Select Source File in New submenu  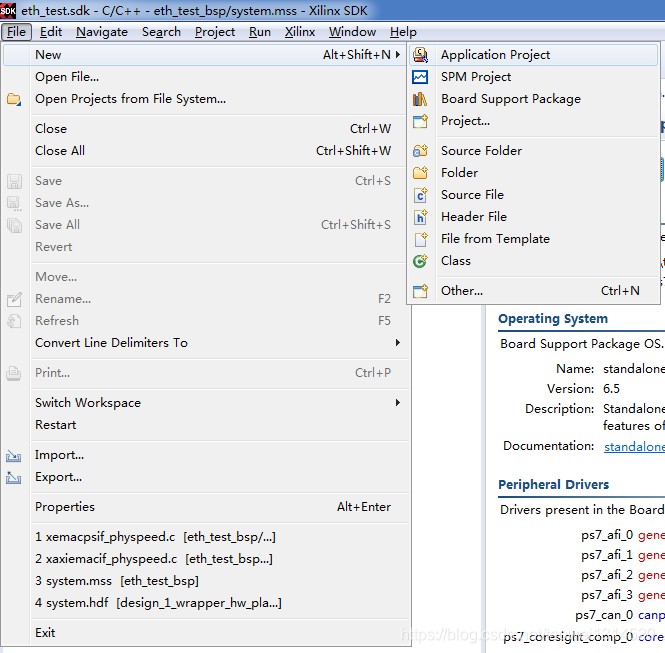point(534,195)
